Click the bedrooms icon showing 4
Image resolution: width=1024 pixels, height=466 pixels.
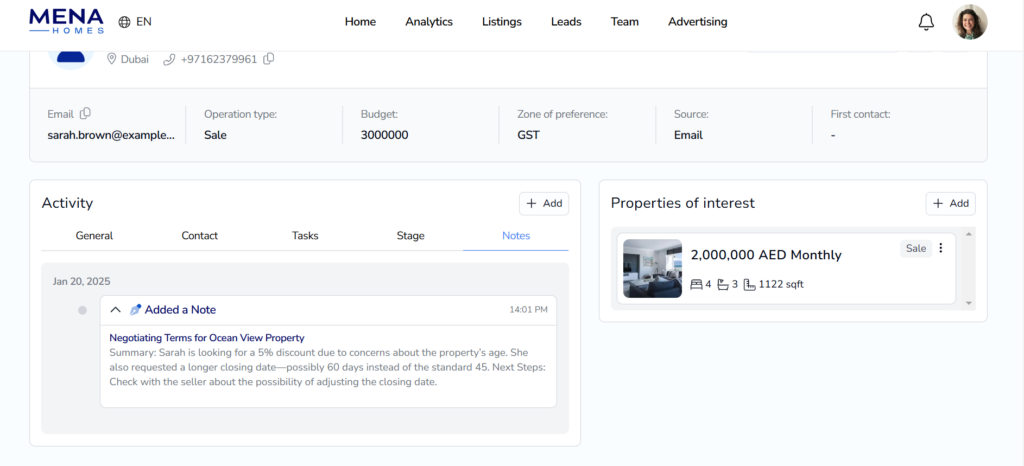pos(696,285)
